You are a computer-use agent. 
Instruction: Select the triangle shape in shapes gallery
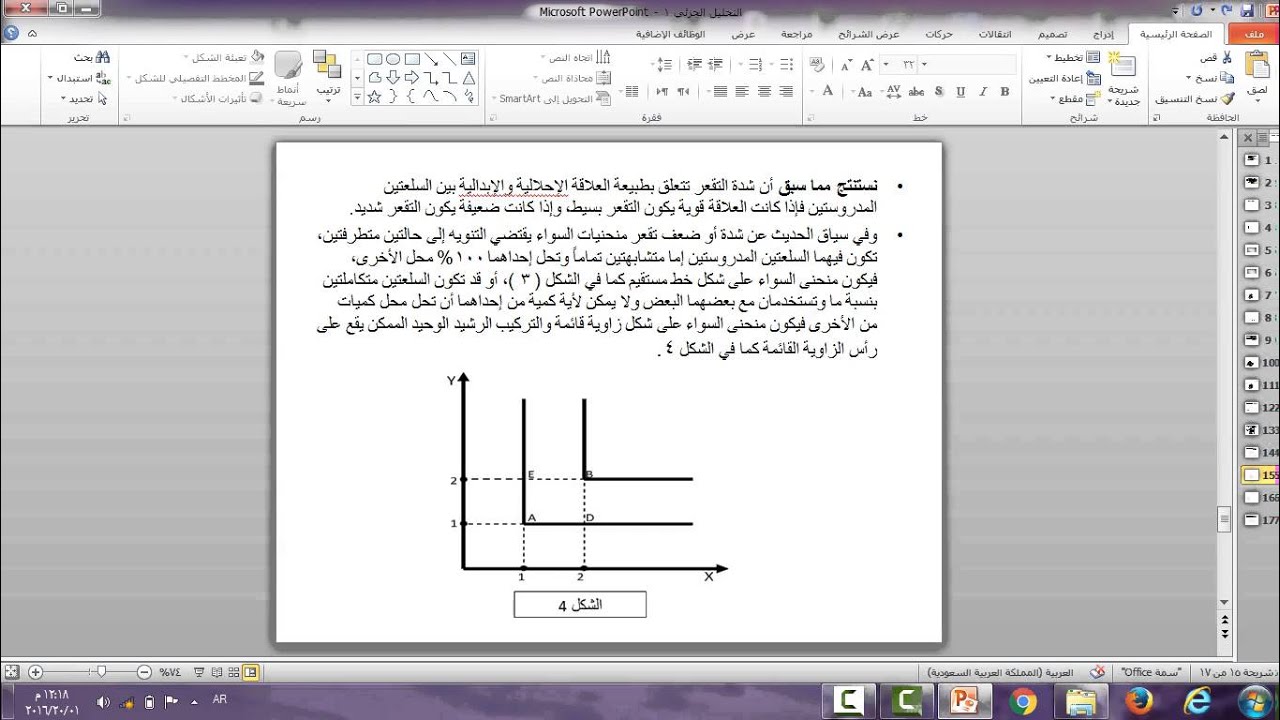tap(467, 78)
